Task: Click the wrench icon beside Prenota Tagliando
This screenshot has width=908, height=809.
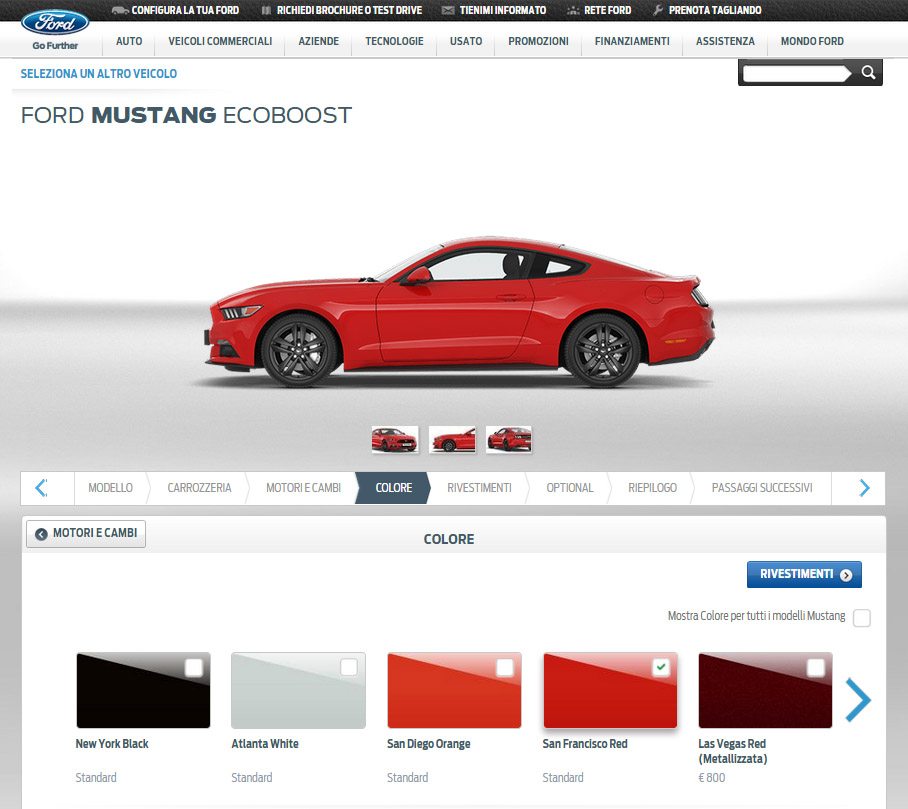Action: click(x=658, y=10)
